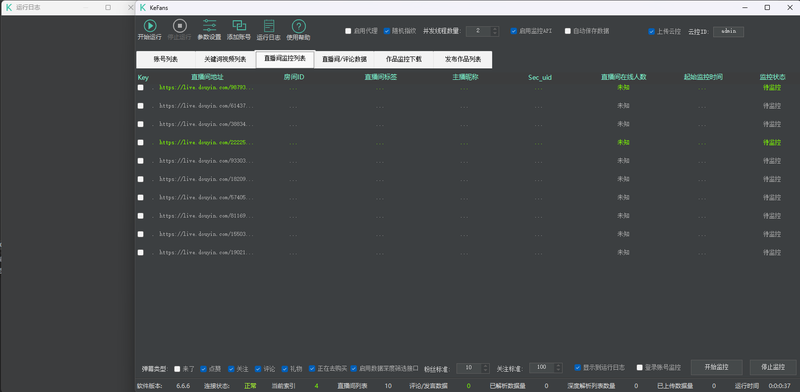Click the 开始运行 play icon
Screen dimensions: 800x392
149,26
